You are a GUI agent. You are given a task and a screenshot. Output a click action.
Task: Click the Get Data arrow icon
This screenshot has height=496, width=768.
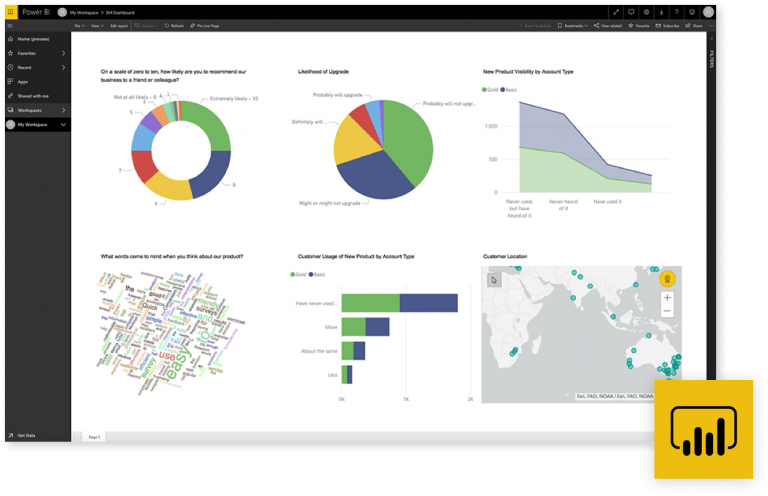[11, 435]
